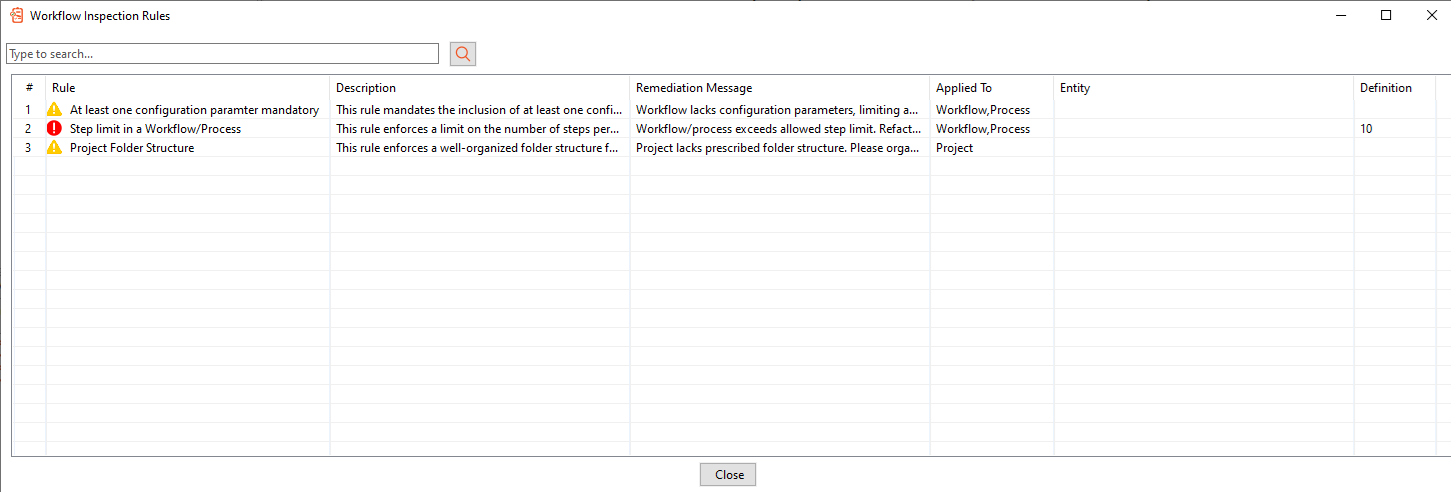
Task: Click the magnifier search icon button
Action: 463,54
